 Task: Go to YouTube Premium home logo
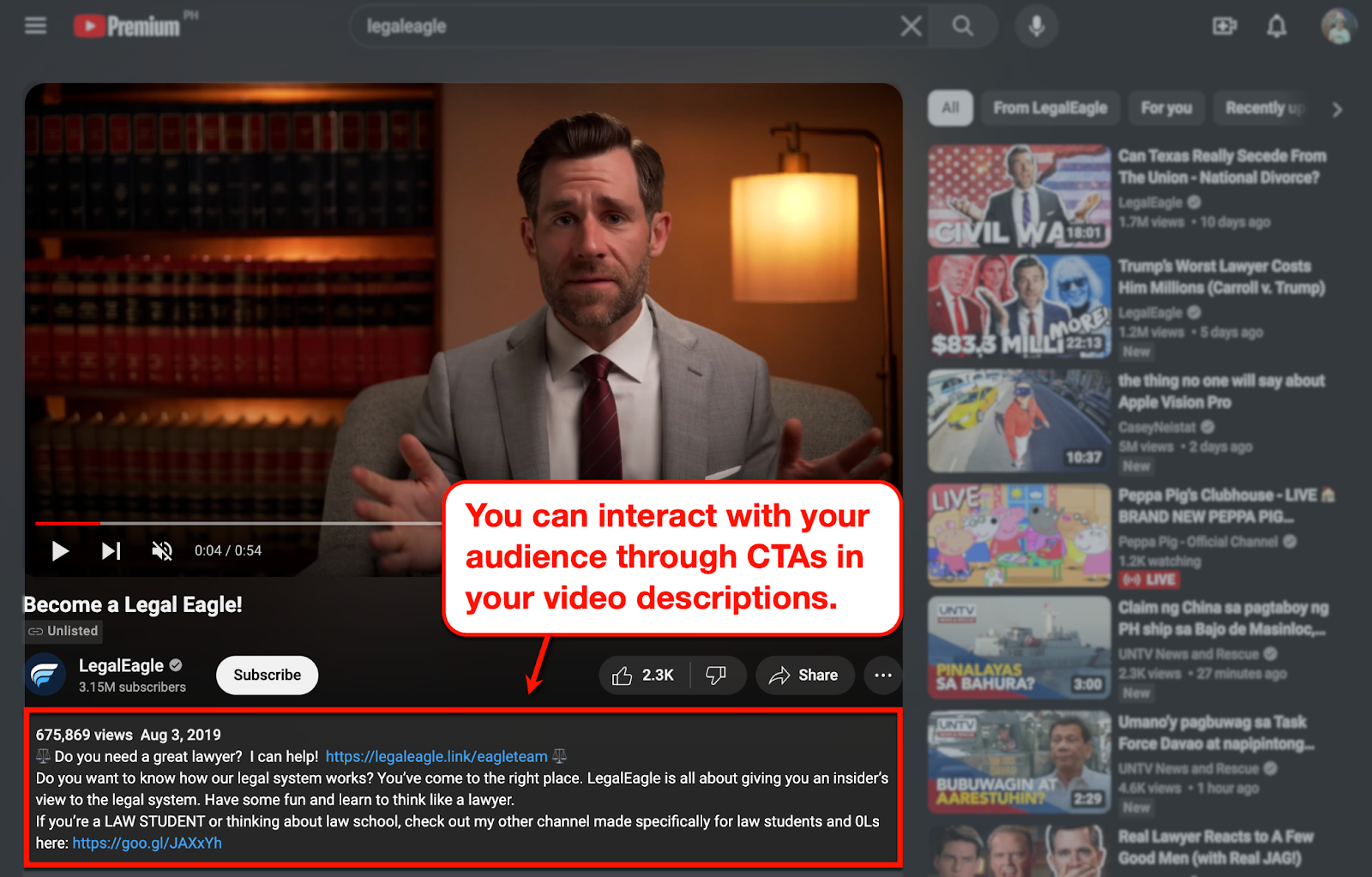127,27
